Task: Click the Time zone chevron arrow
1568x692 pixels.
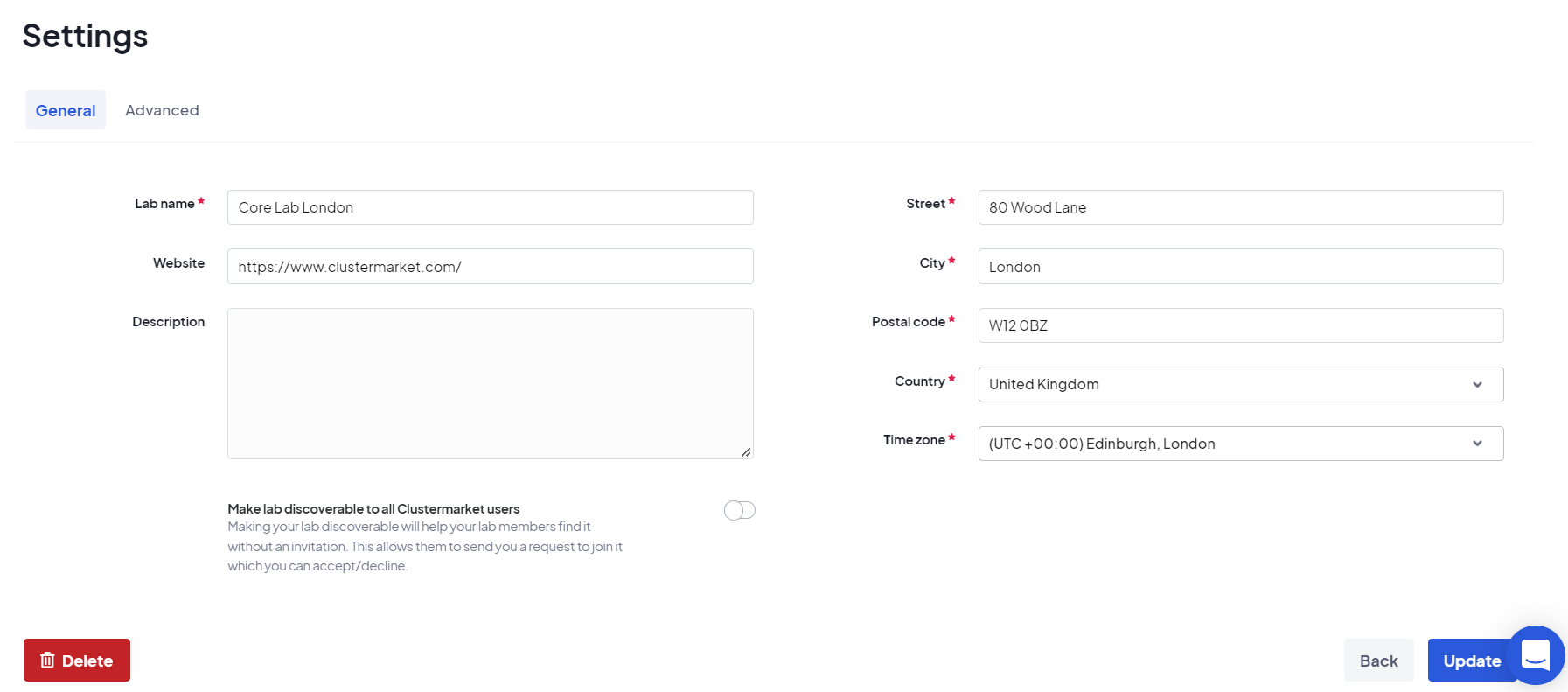Action: tap(1477, 444)
